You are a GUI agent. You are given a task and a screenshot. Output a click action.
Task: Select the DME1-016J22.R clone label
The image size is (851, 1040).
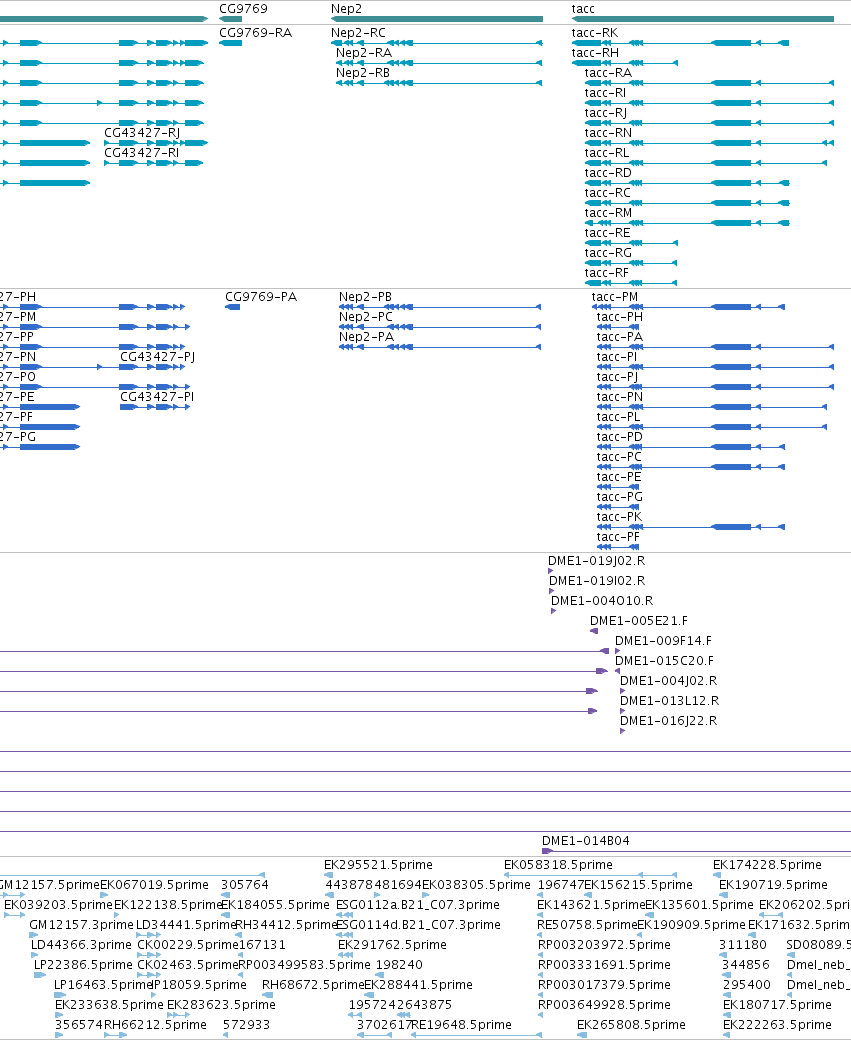(x=669, y=720)
